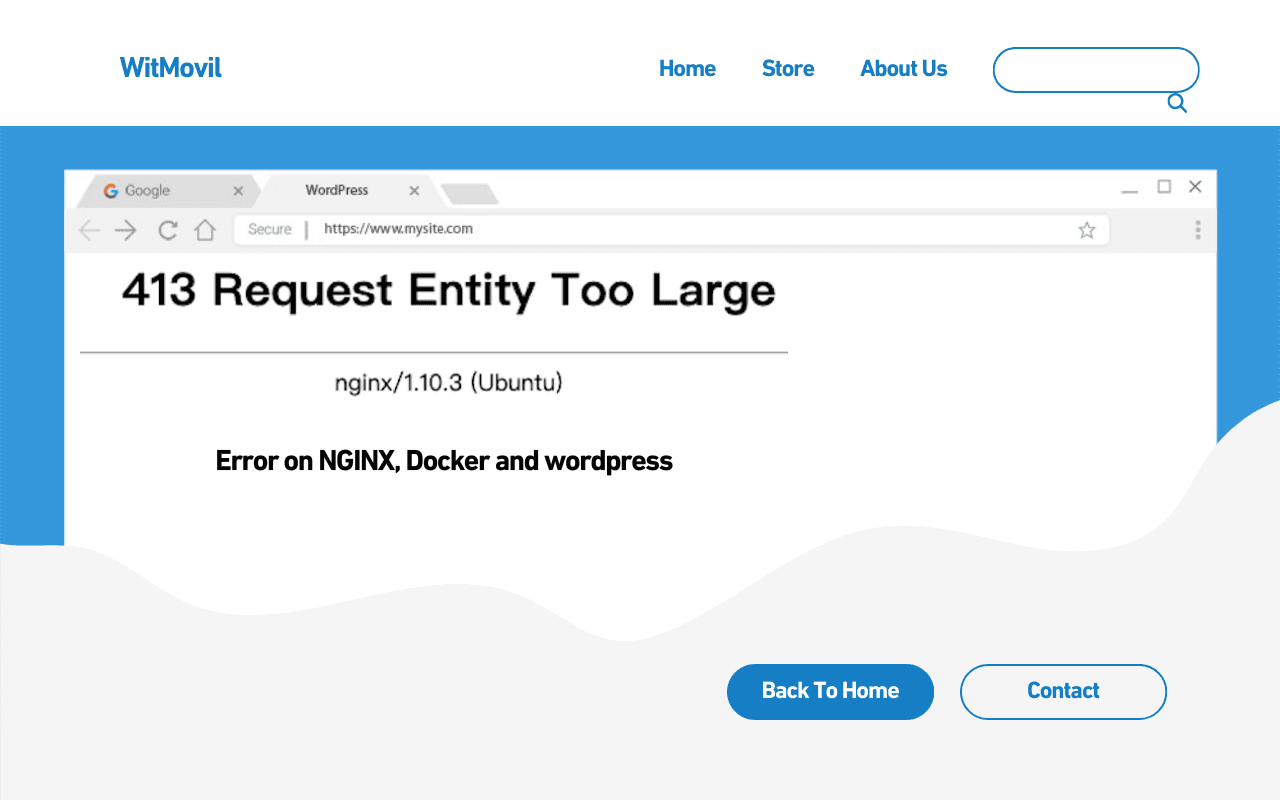Click the browser home icon
Viewport: 1280px width, 800px height.
click(205, 229)
